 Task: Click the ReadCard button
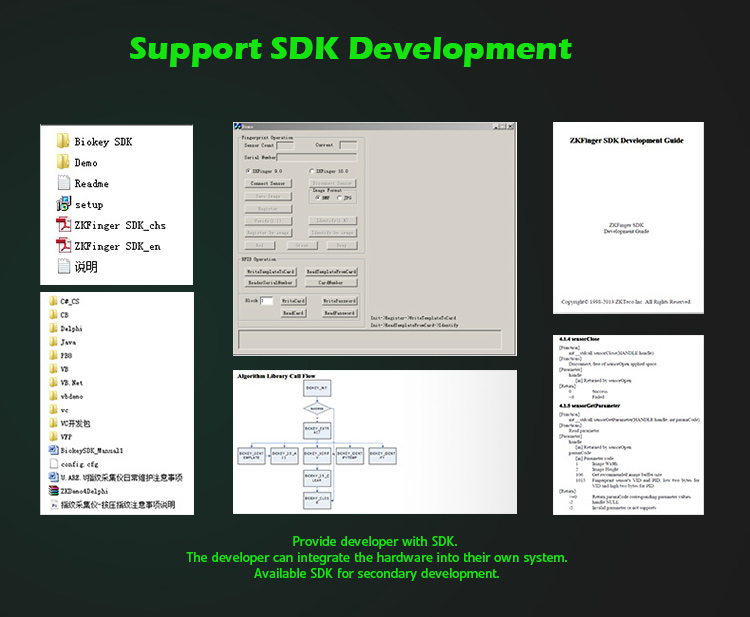click(x=294, y=313)
